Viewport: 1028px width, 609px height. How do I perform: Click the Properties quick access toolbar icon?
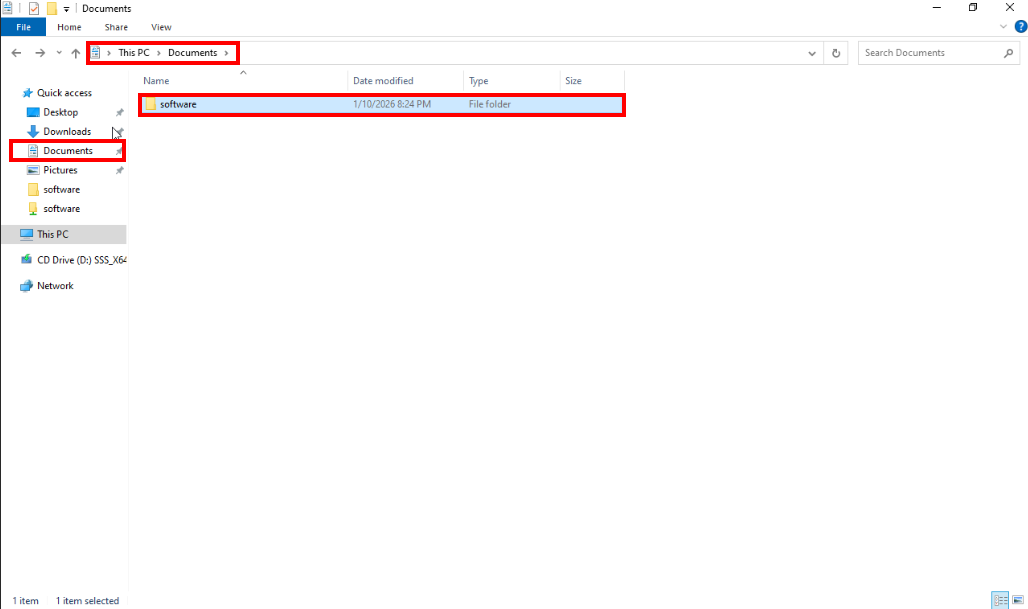pyautogui.click(x=34, y=9)
